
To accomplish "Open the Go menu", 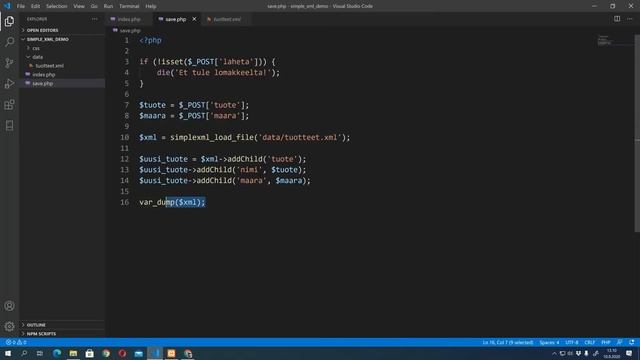I will [94, 6].
